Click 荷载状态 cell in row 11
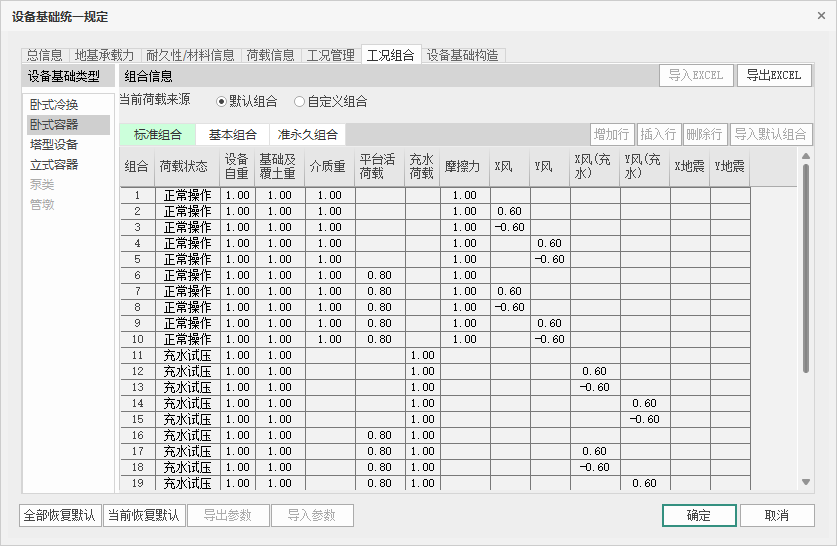The image size is (837, 546). tap(187, 355)
